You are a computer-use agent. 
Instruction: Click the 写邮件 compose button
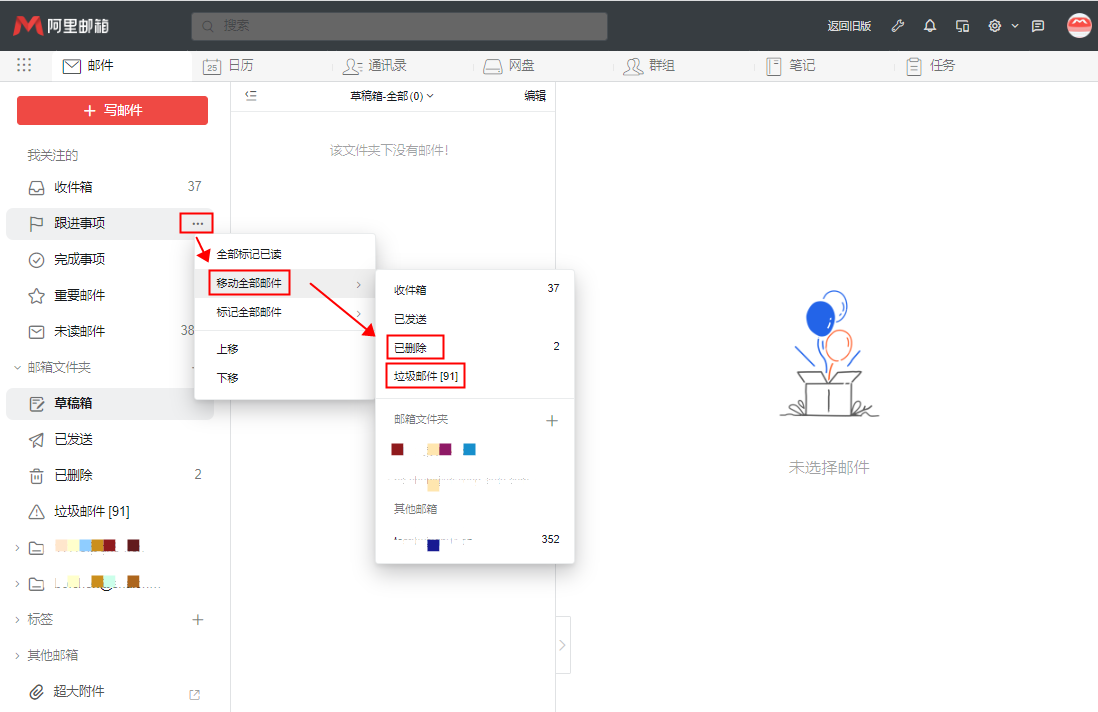(112, 110)
